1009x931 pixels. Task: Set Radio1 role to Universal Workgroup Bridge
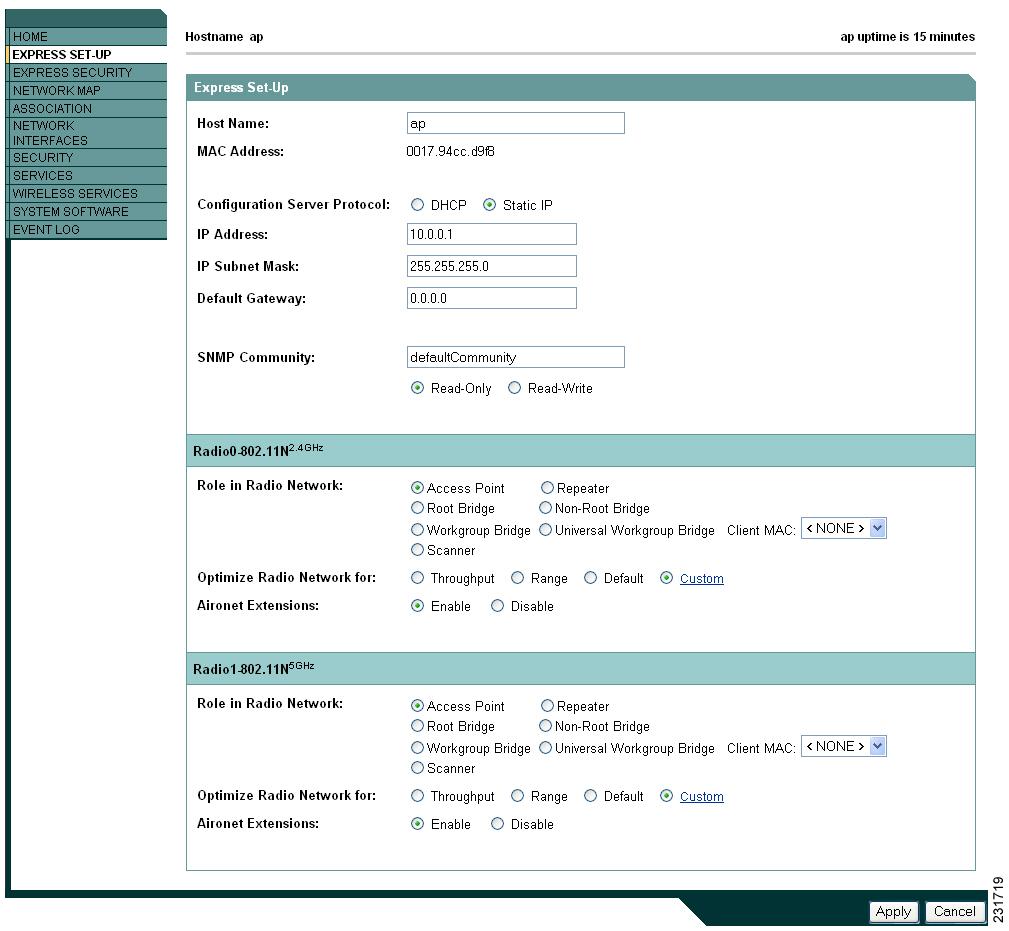click(x=546, y=748)
